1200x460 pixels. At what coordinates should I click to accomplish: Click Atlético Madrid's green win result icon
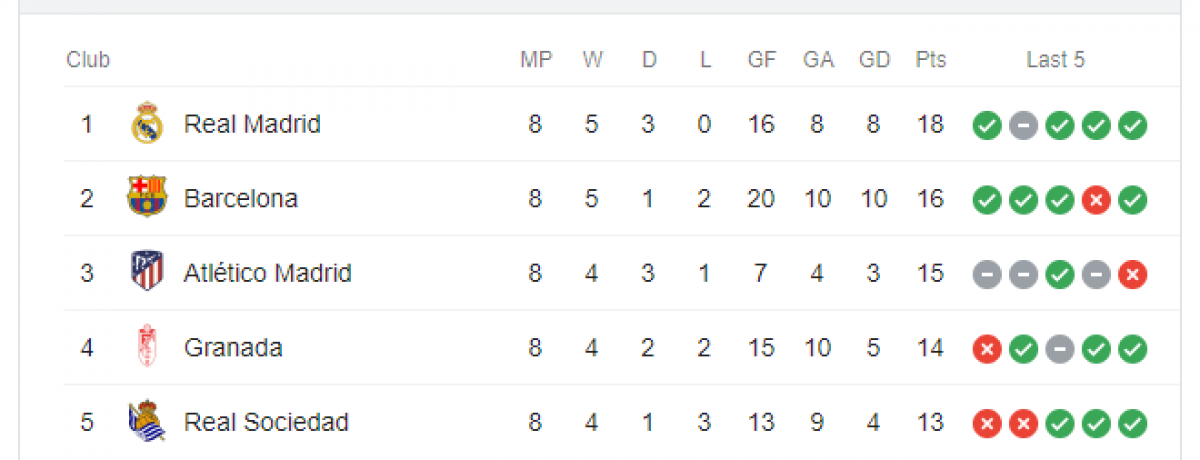click(x=1060, y=274)
